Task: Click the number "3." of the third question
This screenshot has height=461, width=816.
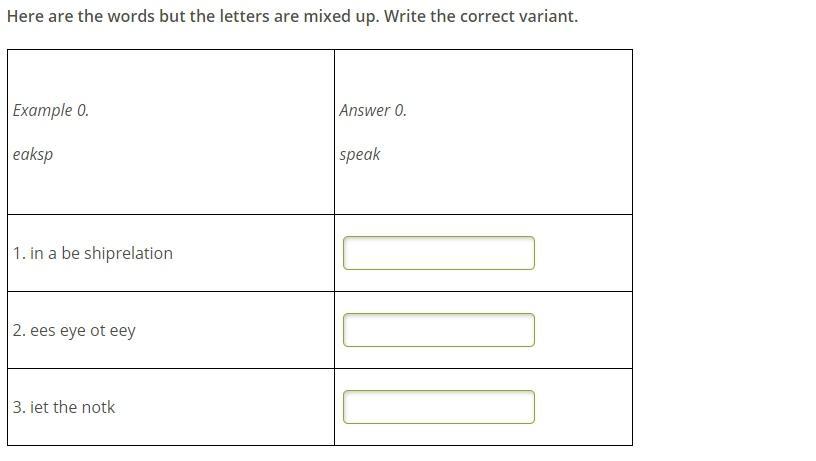Action: (x=19, y=407)
